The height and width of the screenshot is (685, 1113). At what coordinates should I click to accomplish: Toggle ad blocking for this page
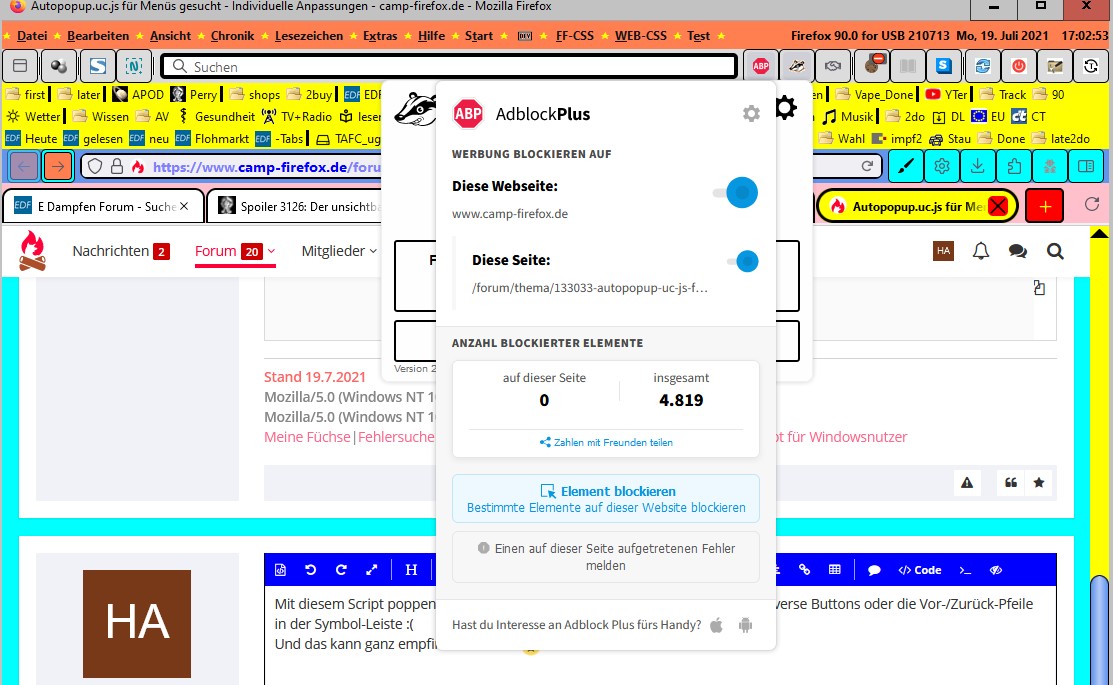coord(742,261)
